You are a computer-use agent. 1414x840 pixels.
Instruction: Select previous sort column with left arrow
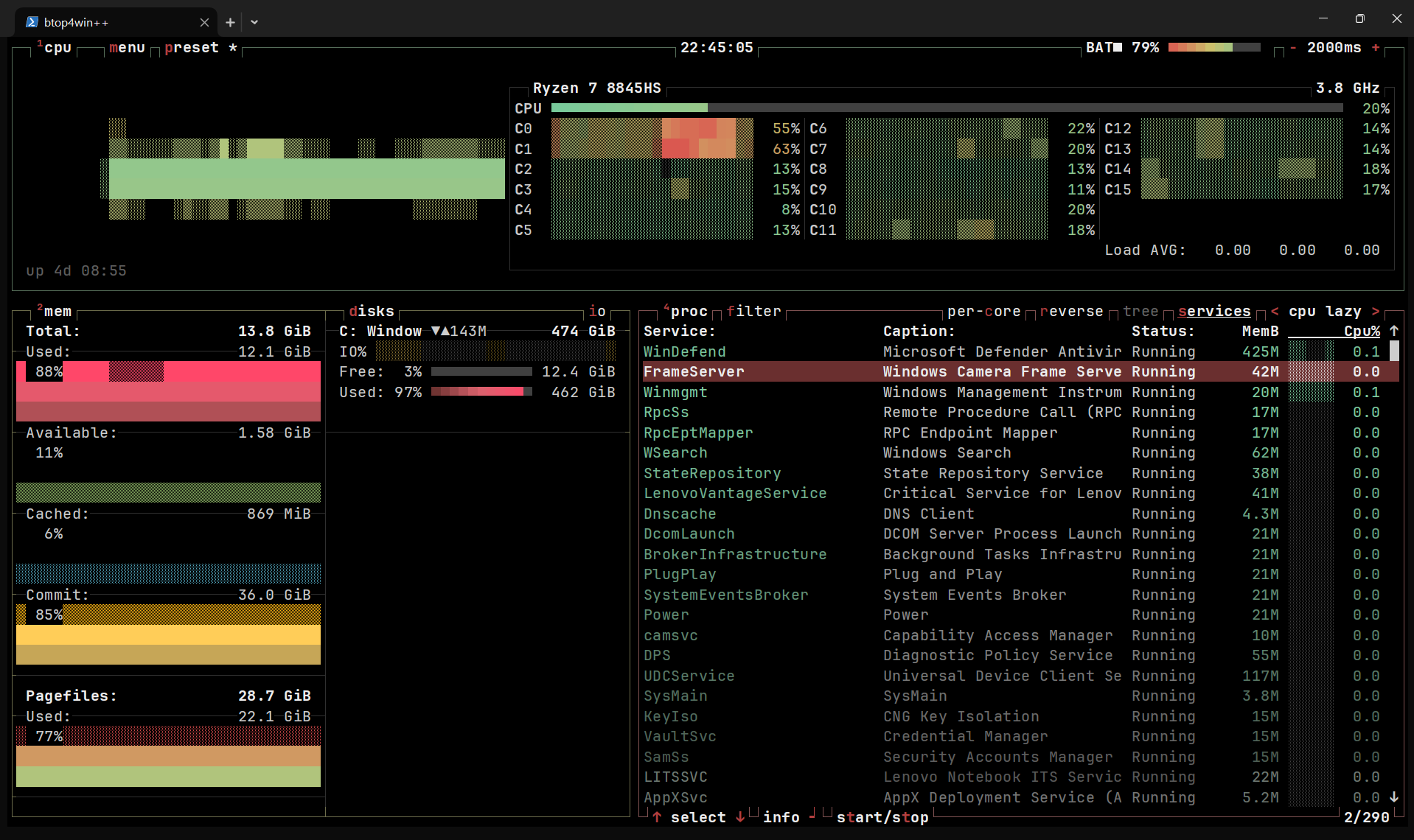point(1275,311)
